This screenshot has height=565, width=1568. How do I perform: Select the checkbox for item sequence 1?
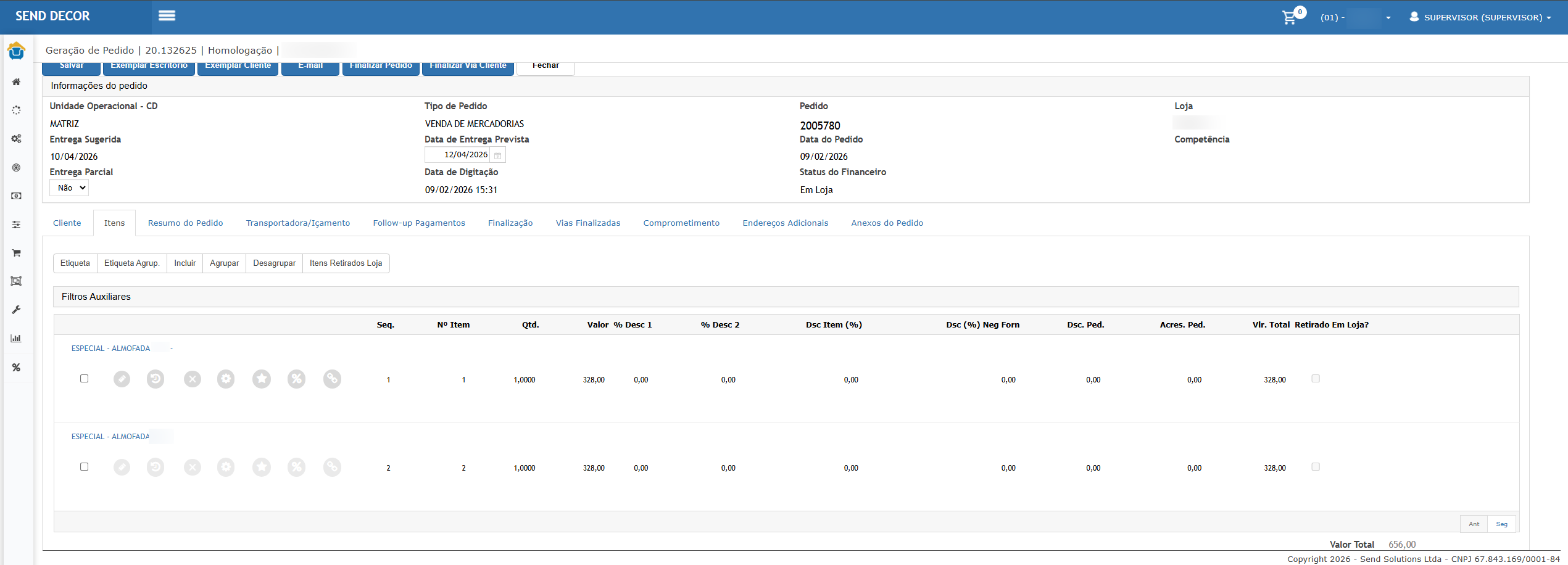click(x=85, y=379)
